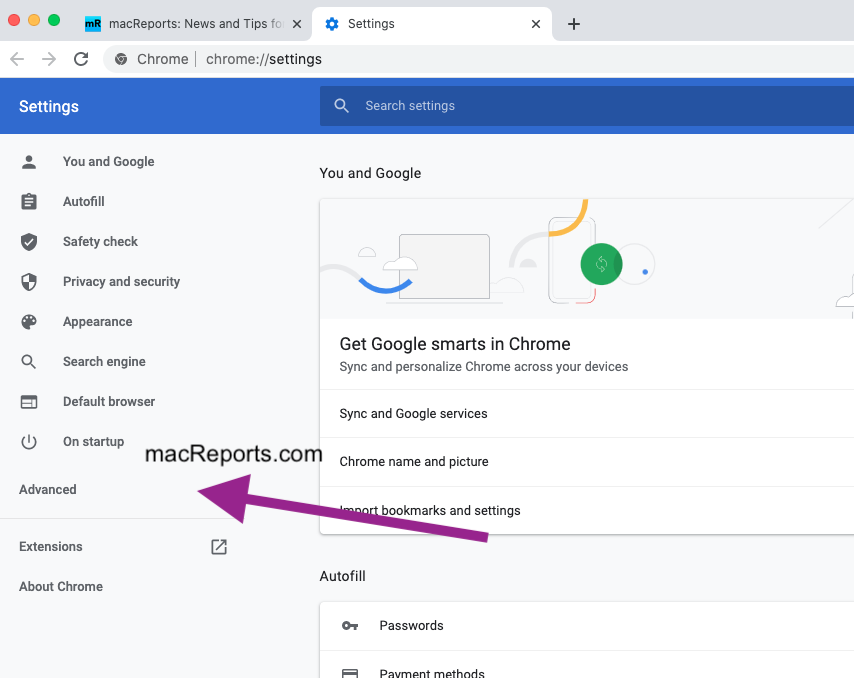The width and height of the screenshot is (854, 678).
Task: Click the Search settings field
Action: point(587,106)
